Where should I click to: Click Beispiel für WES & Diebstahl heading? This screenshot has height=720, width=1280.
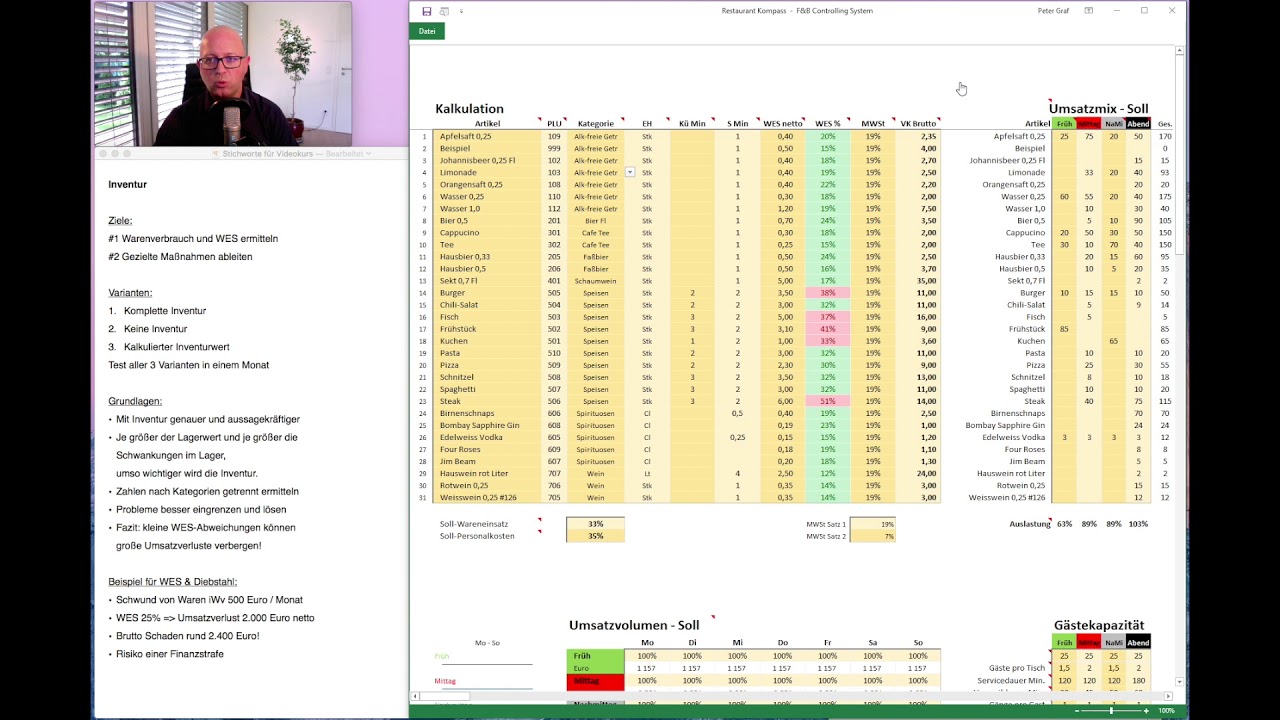(173, 582)
